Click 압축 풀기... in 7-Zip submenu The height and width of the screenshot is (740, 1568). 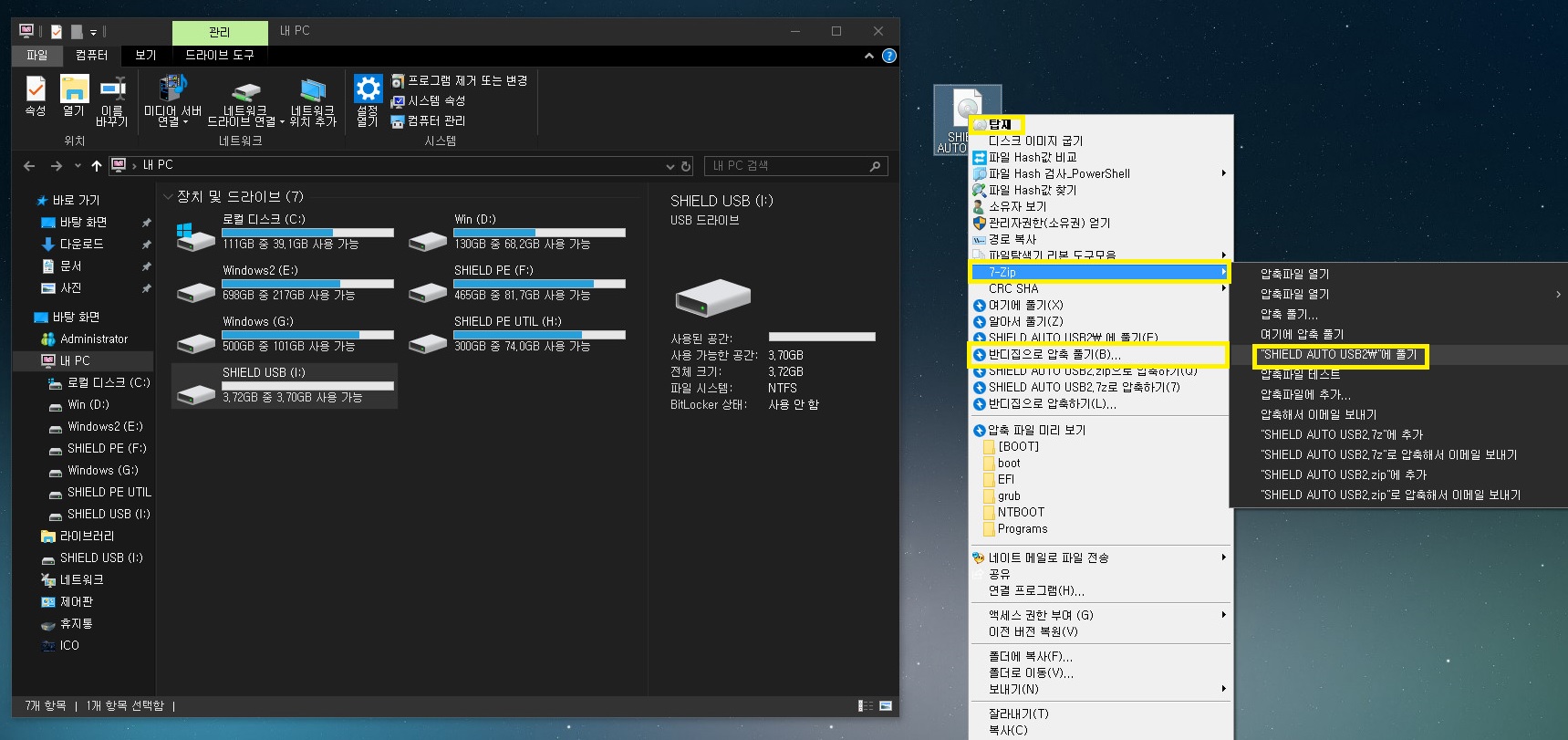point(1289,314)
